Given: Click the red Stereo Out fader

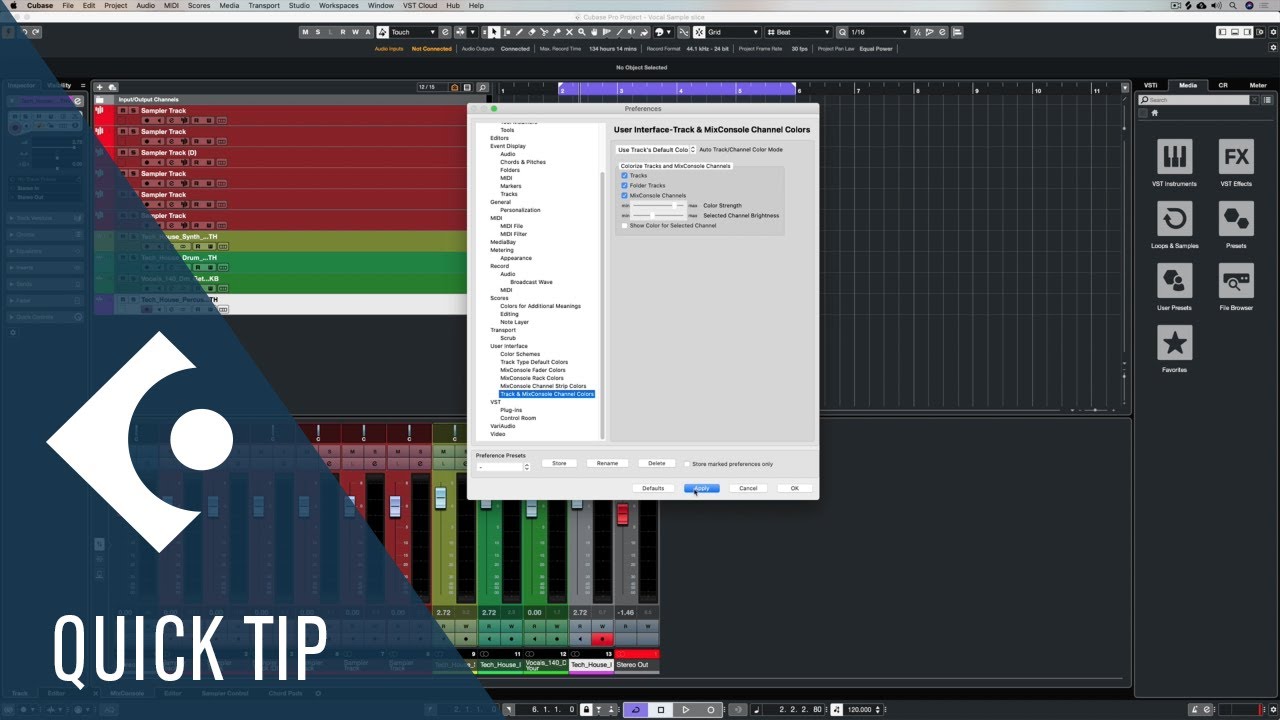Looking at the screenshot, I should point(622,514).
